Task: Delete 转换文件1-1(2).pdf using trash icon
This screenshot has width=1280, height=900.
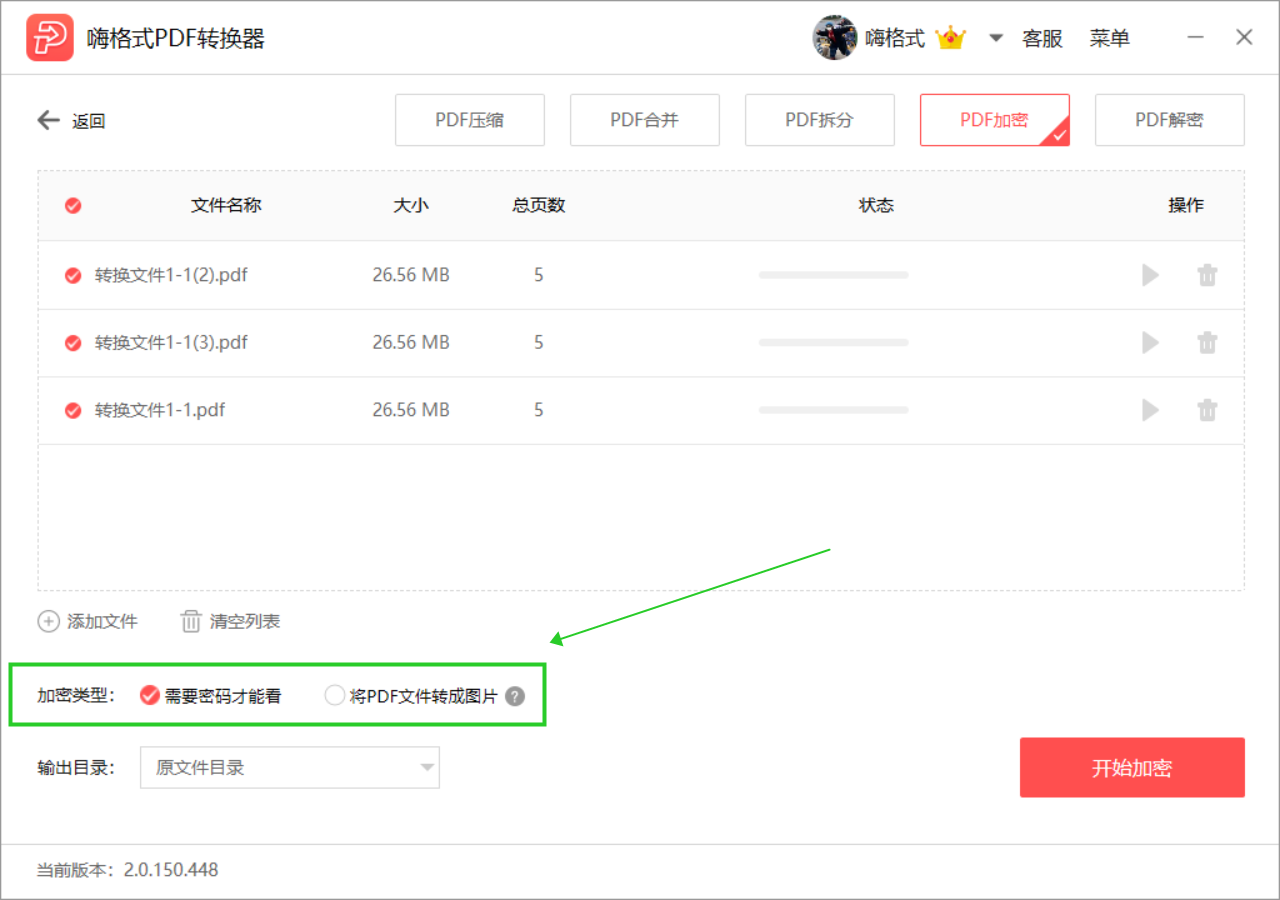Action: point(1208,275)
